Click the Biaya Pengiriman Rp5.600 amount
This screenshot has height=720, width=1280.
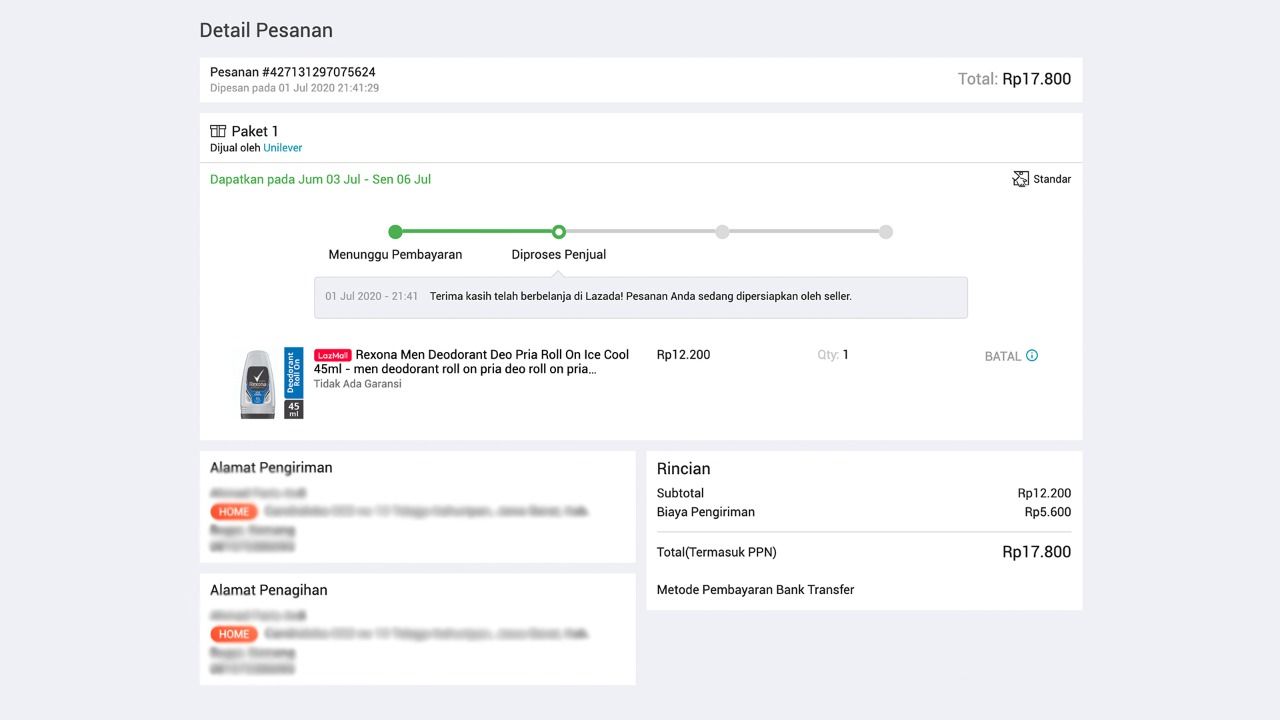(x=1047, y=512)
